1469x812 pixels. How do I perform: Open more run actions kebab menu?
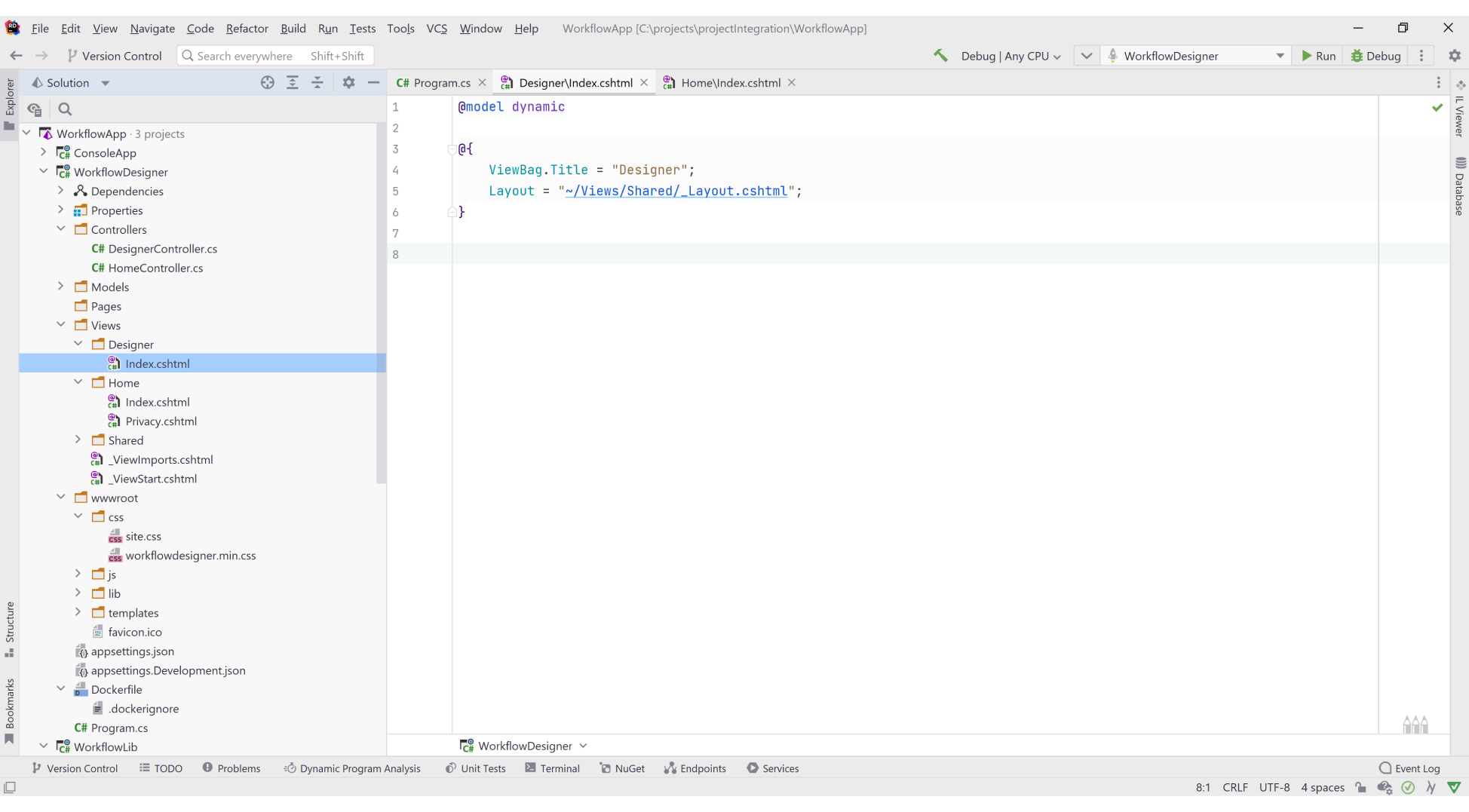(1421, 56)
